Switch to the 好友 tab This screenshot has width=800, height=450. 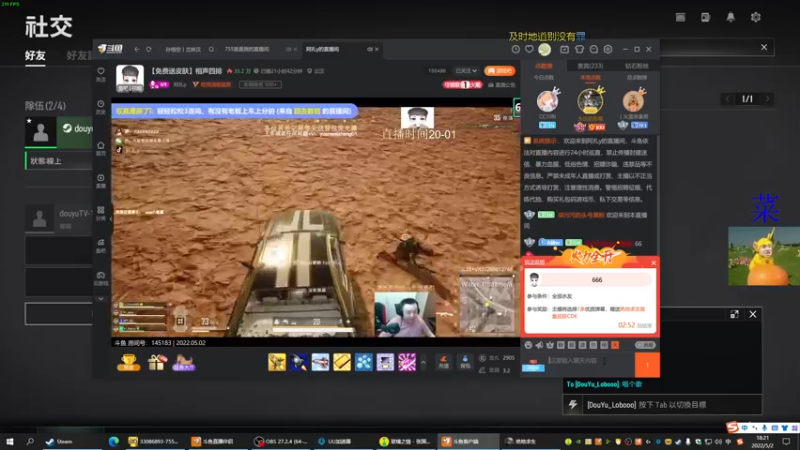coord(35,55)
